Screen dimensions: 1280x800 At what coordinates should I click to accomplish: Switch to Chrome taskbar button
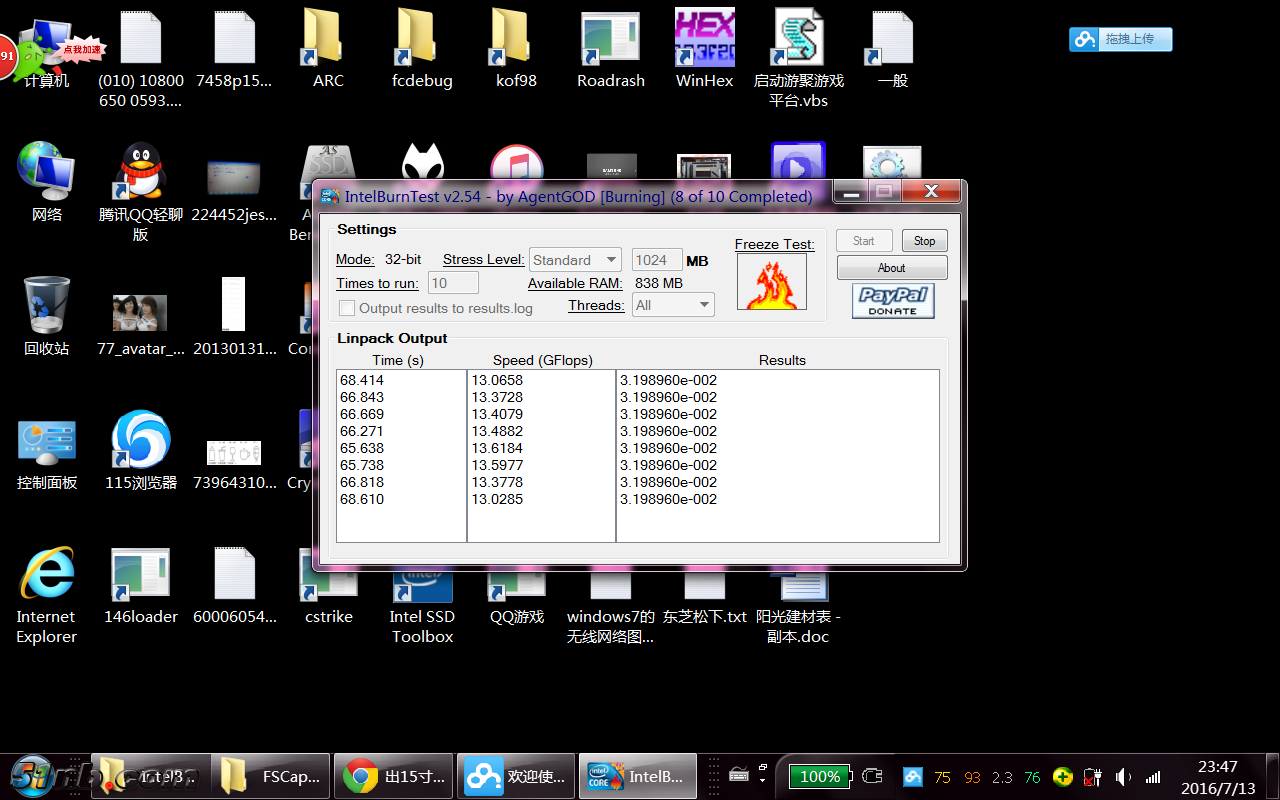(395, 776)
